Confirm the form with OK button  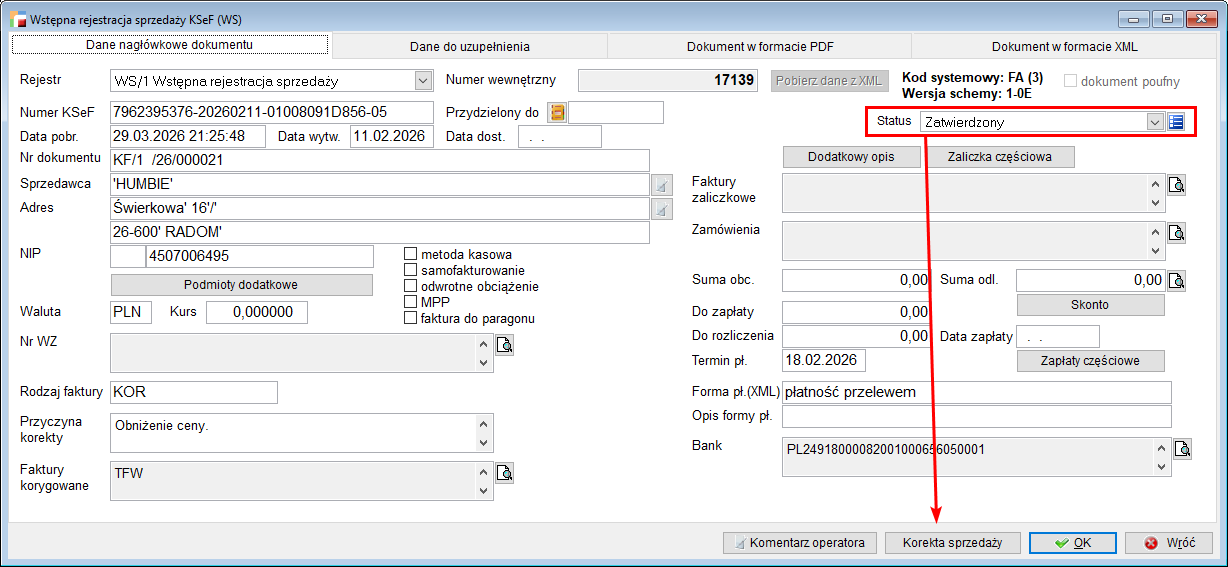tap(1073, 543)
